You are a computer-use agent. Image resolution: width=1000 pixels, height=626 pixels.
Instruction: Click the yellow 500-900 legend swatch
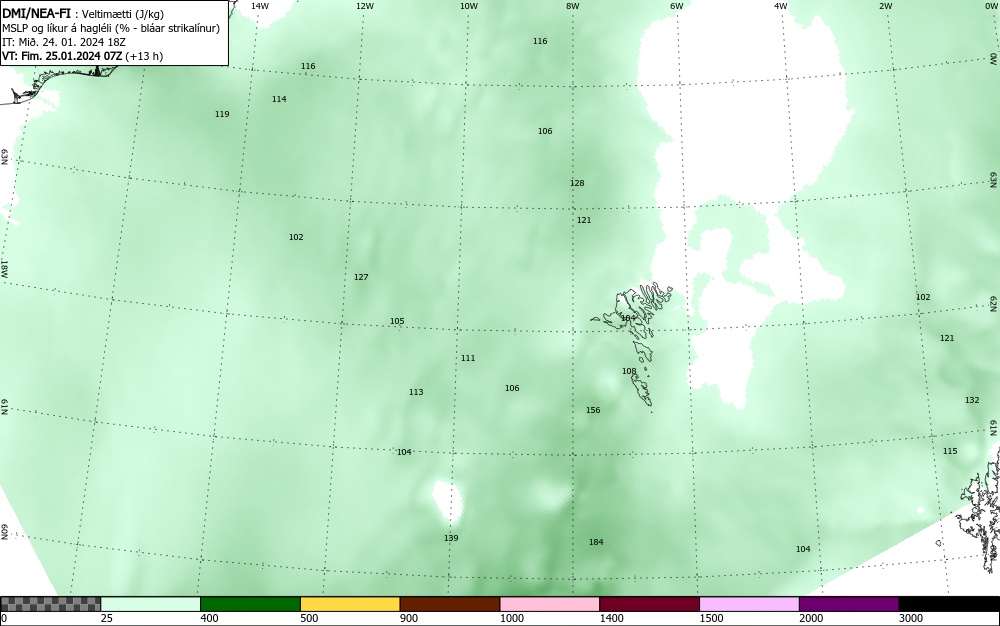pyautogui.click(x=350, y=604)
